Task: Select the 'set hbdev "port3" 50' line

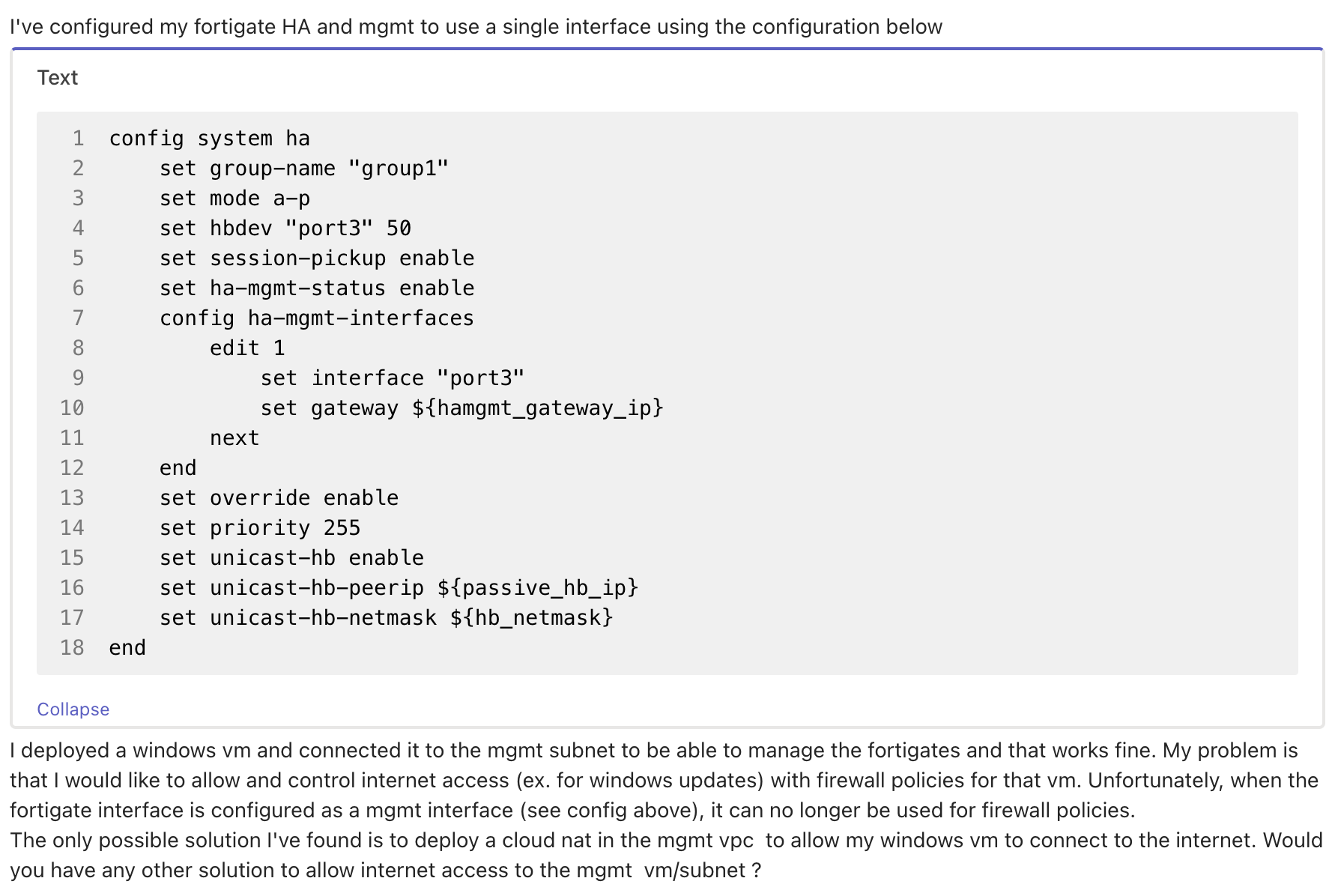Action: click(x=285, y=228)
